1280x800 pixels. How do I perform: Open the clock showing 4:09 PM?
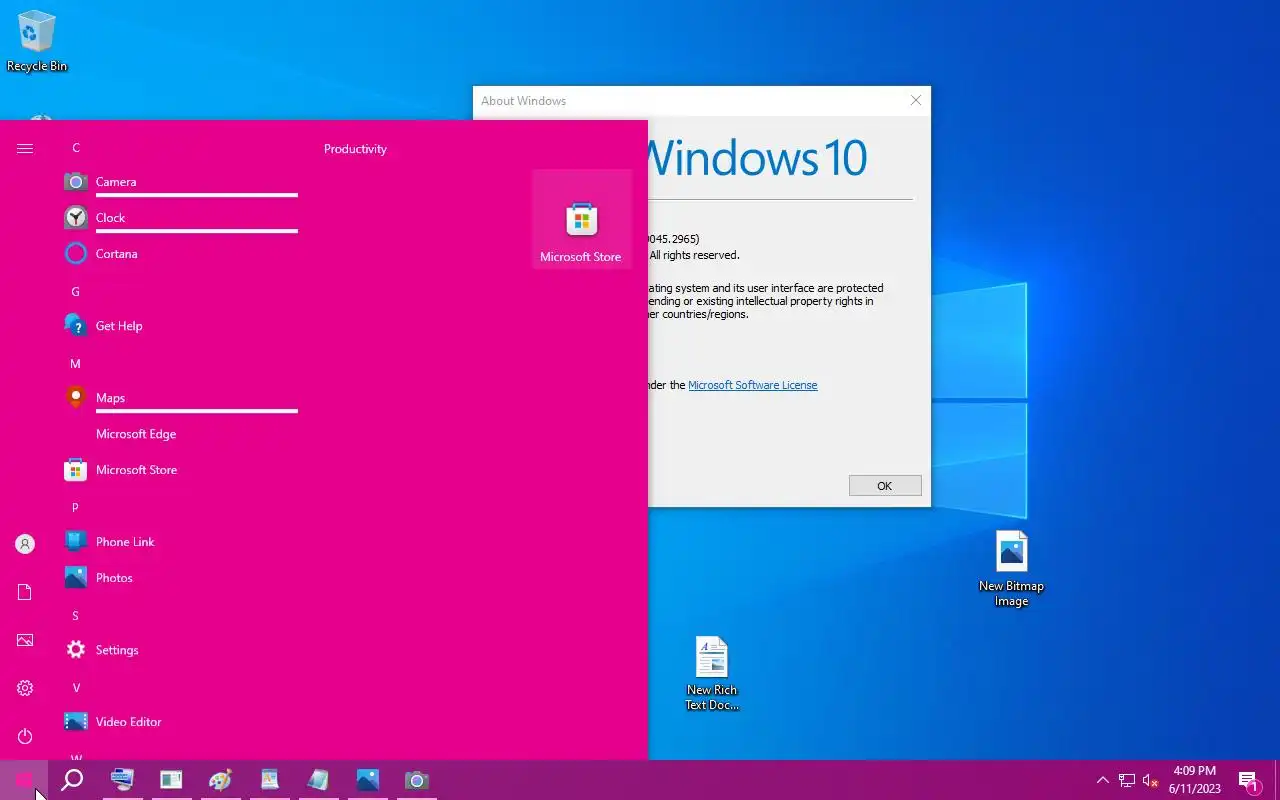1195,780
